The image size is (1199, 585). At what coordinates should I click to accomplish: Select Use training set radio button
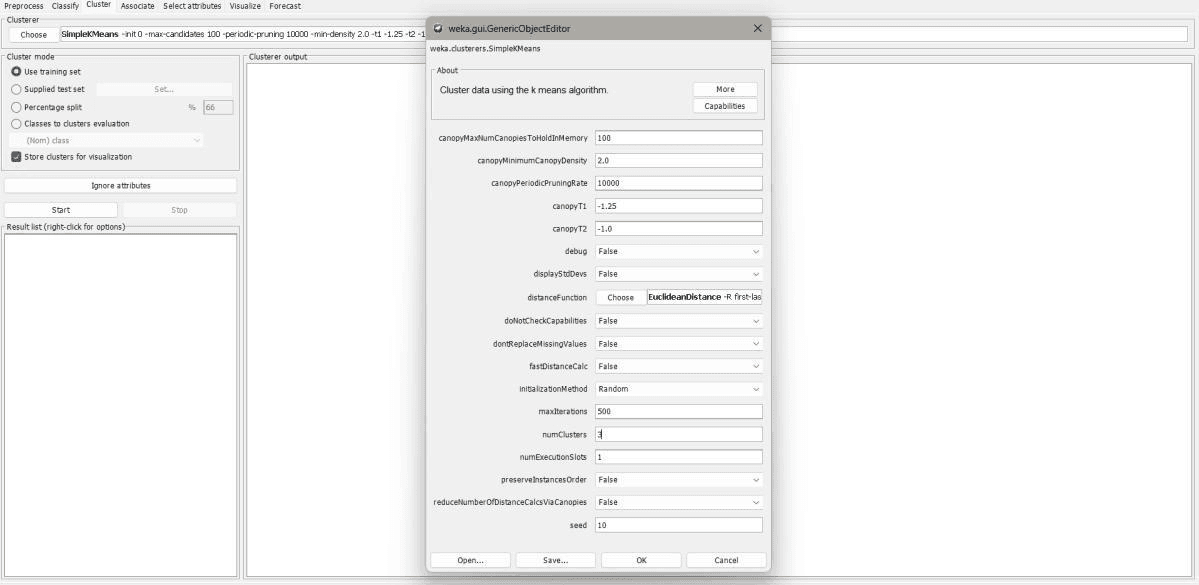[x=16, y=71]
